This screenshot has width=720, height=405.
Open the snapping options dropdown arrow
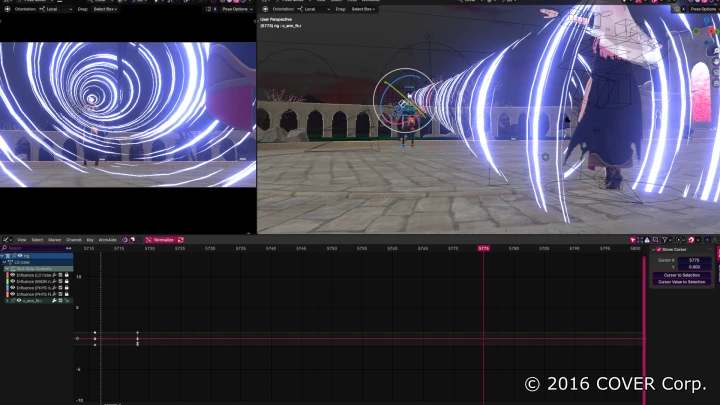(x=698, y=240)
